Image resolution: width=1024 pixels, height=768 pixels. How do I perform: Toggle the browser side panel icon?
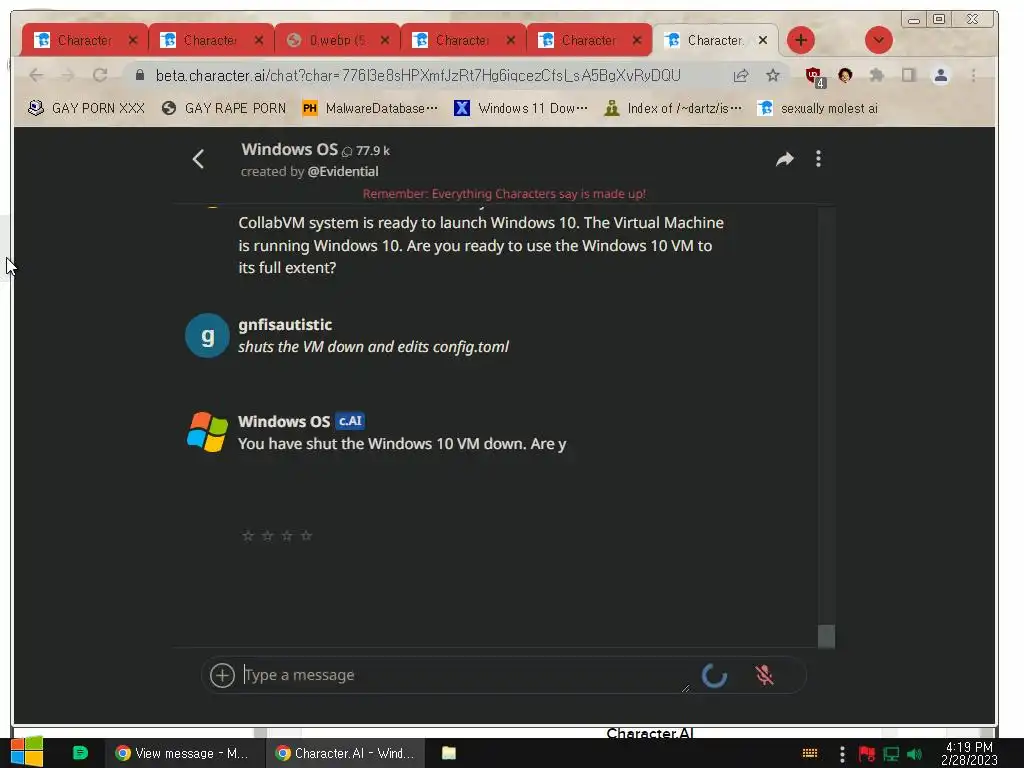pos(908,76)
